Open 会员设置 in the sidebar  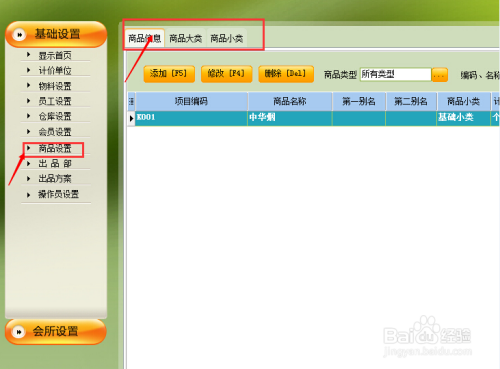(x=55, y=132)
